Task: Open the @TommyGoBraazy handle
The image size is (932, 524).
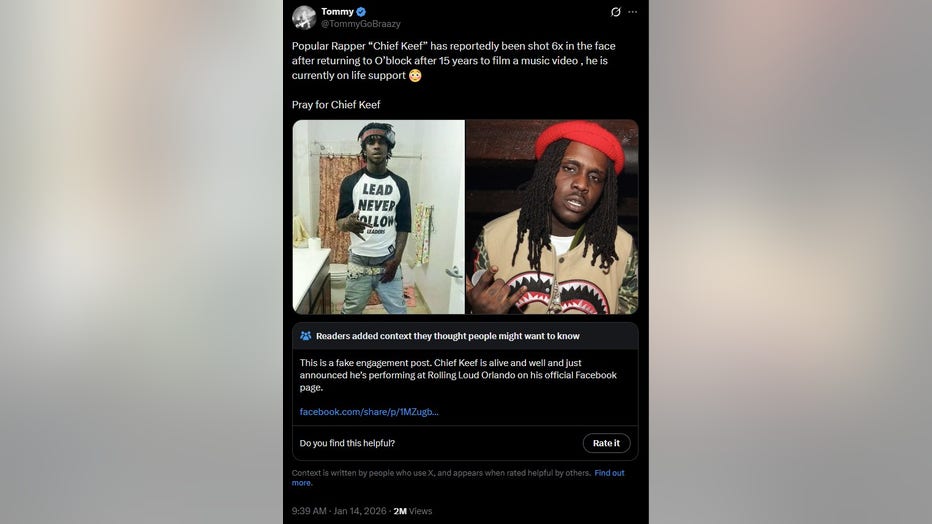Action: [x=361, y=24]
